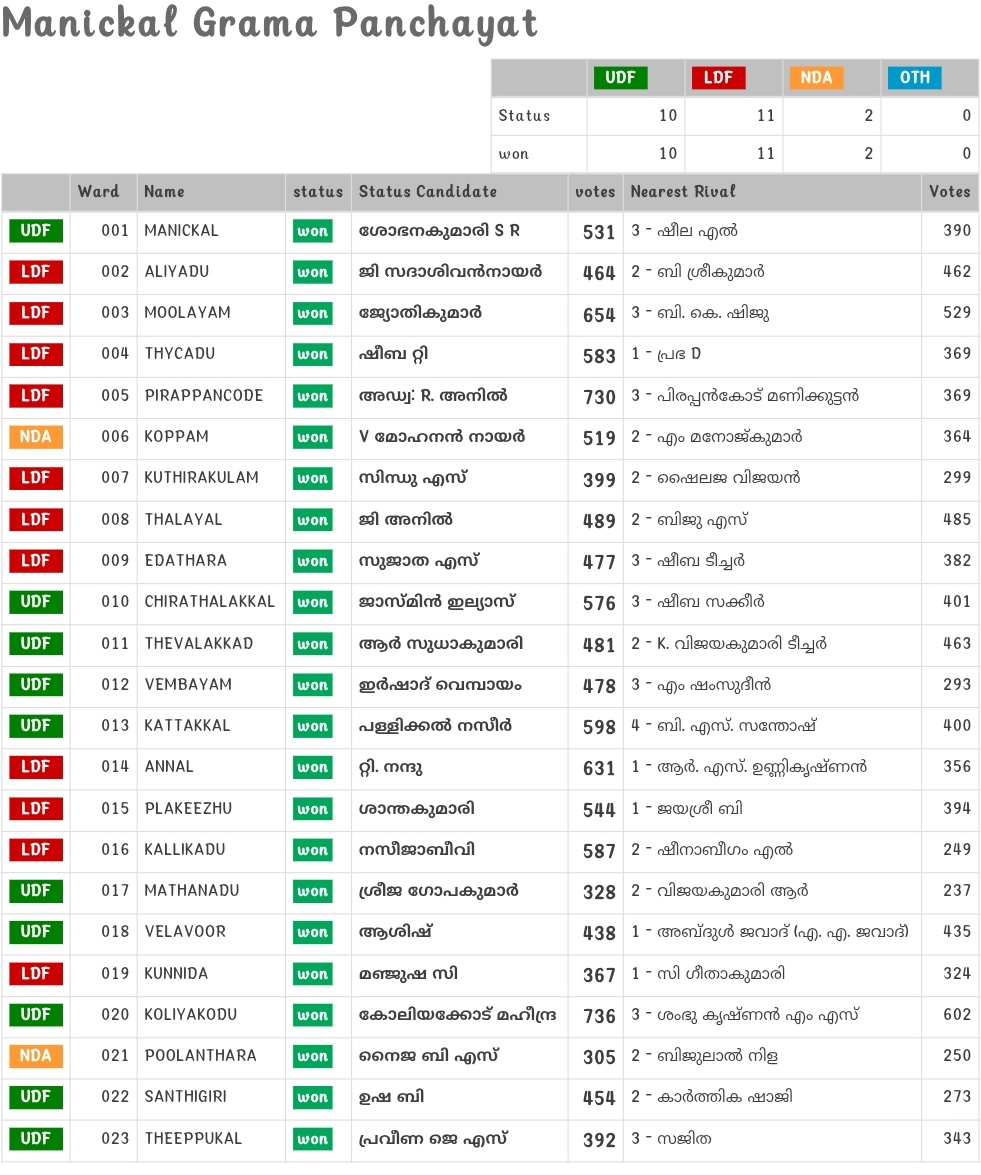
Task: Select the orange NDA badge in summary header
Action: (816, 78)
